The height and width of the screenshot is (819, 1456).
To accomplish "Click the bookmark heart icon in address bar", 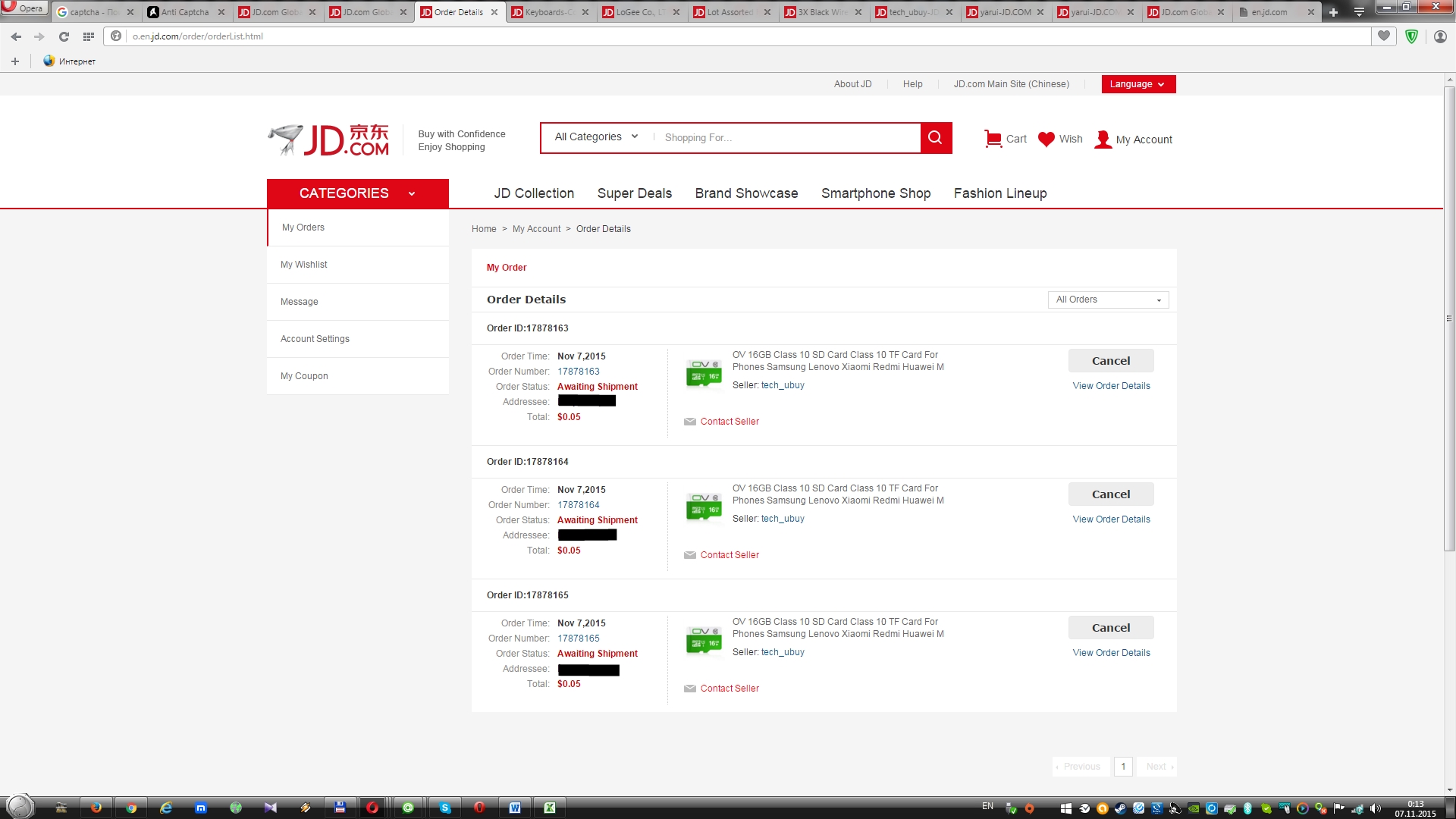I will pos(1384,36).
